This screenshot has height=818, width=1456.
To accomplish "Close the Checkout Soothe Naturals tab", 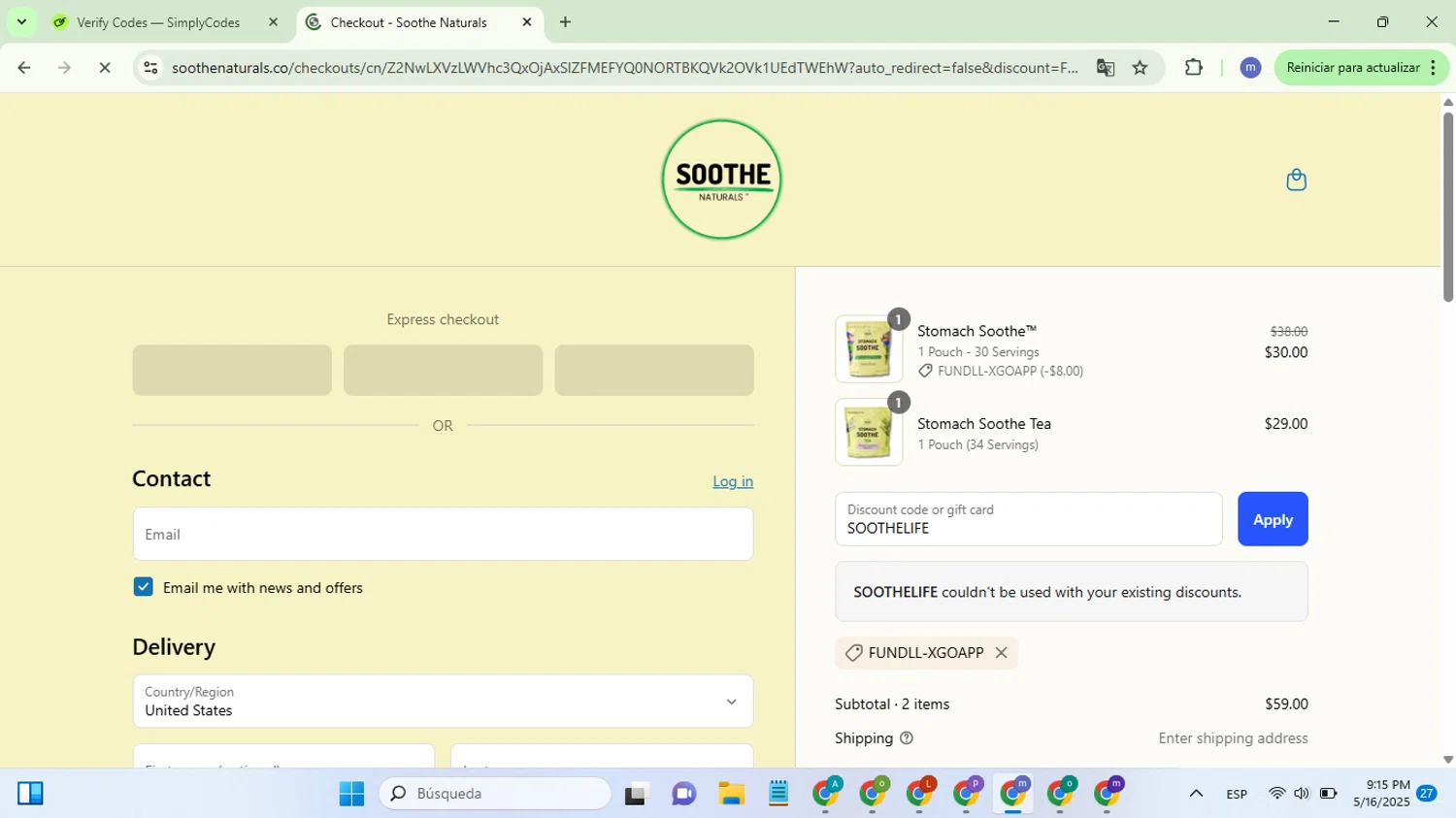I will pos(527,22).
